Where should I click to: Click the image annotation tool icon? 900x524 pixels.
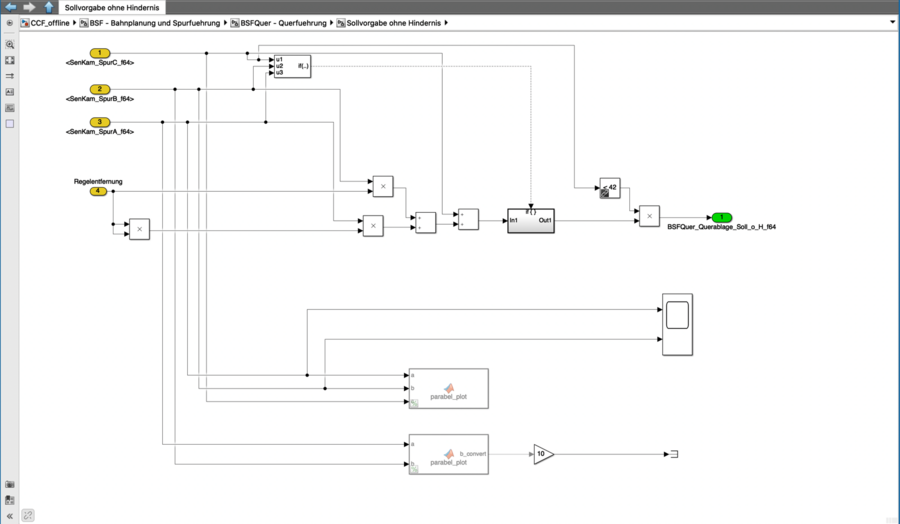click(x=10, y=108)
